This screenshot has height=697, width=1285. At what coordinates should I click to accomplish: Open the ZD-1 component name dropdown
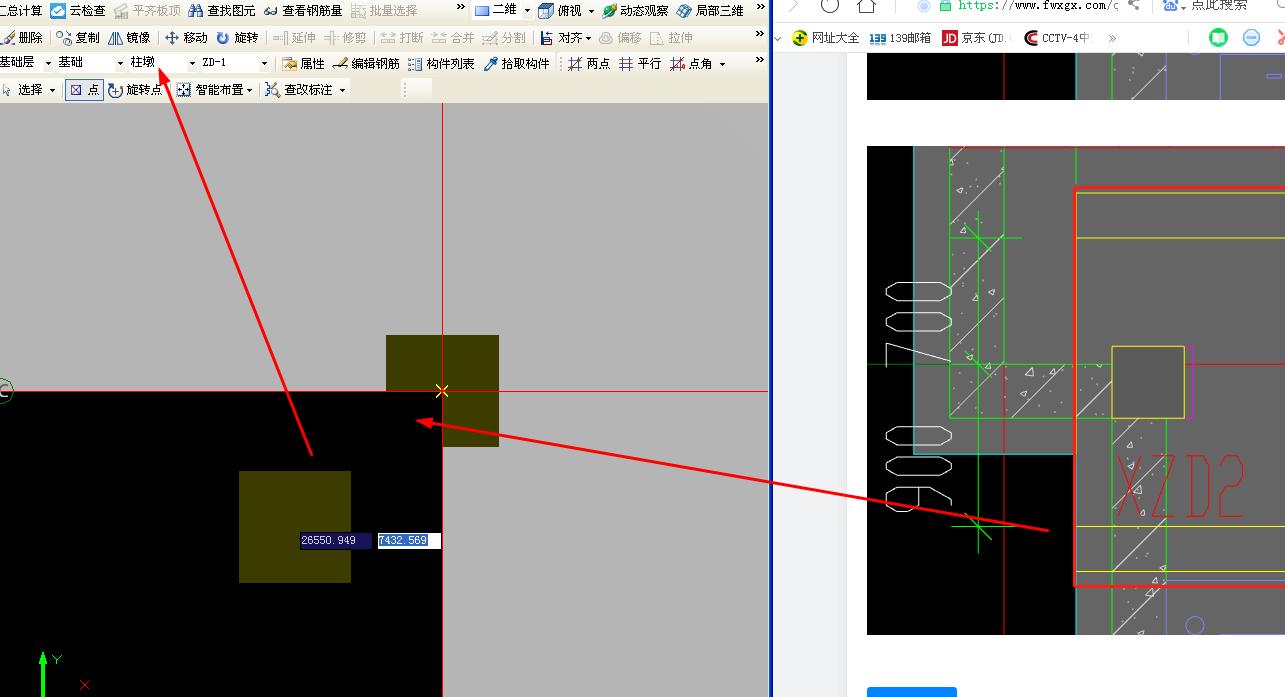(264, 63)
